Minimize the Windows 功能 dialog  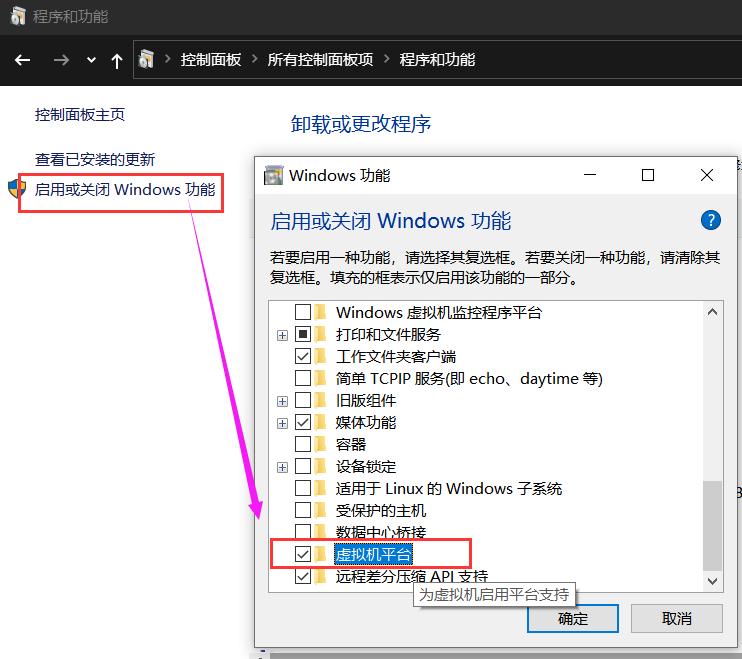(590, 175)
